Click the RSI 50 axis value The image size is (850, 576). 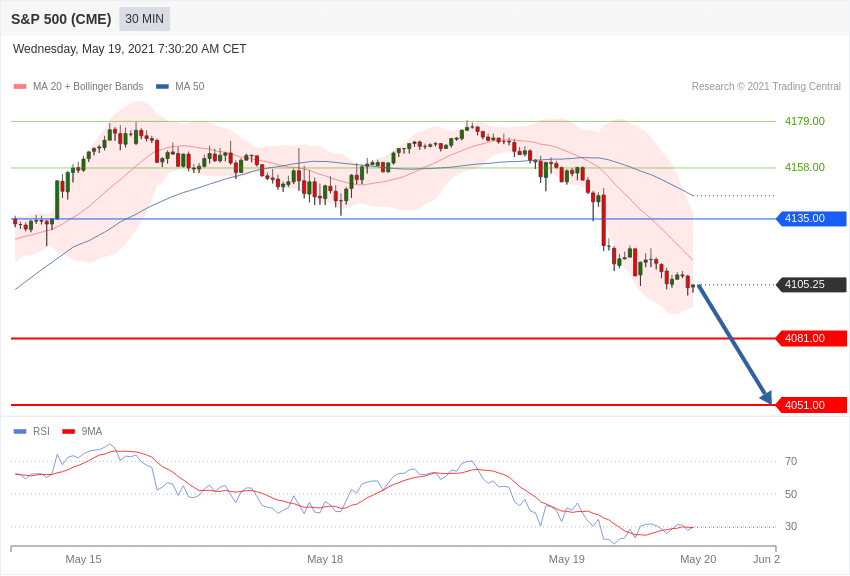click(791, 494)
